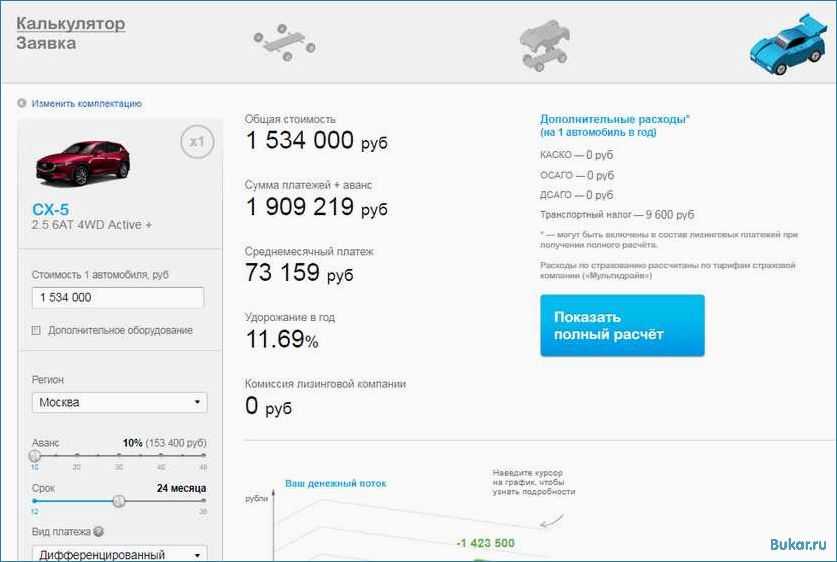Click the Изменить комплектацию link
The width and height of the screenshot is (837, 562).
[x=86, y=104]
